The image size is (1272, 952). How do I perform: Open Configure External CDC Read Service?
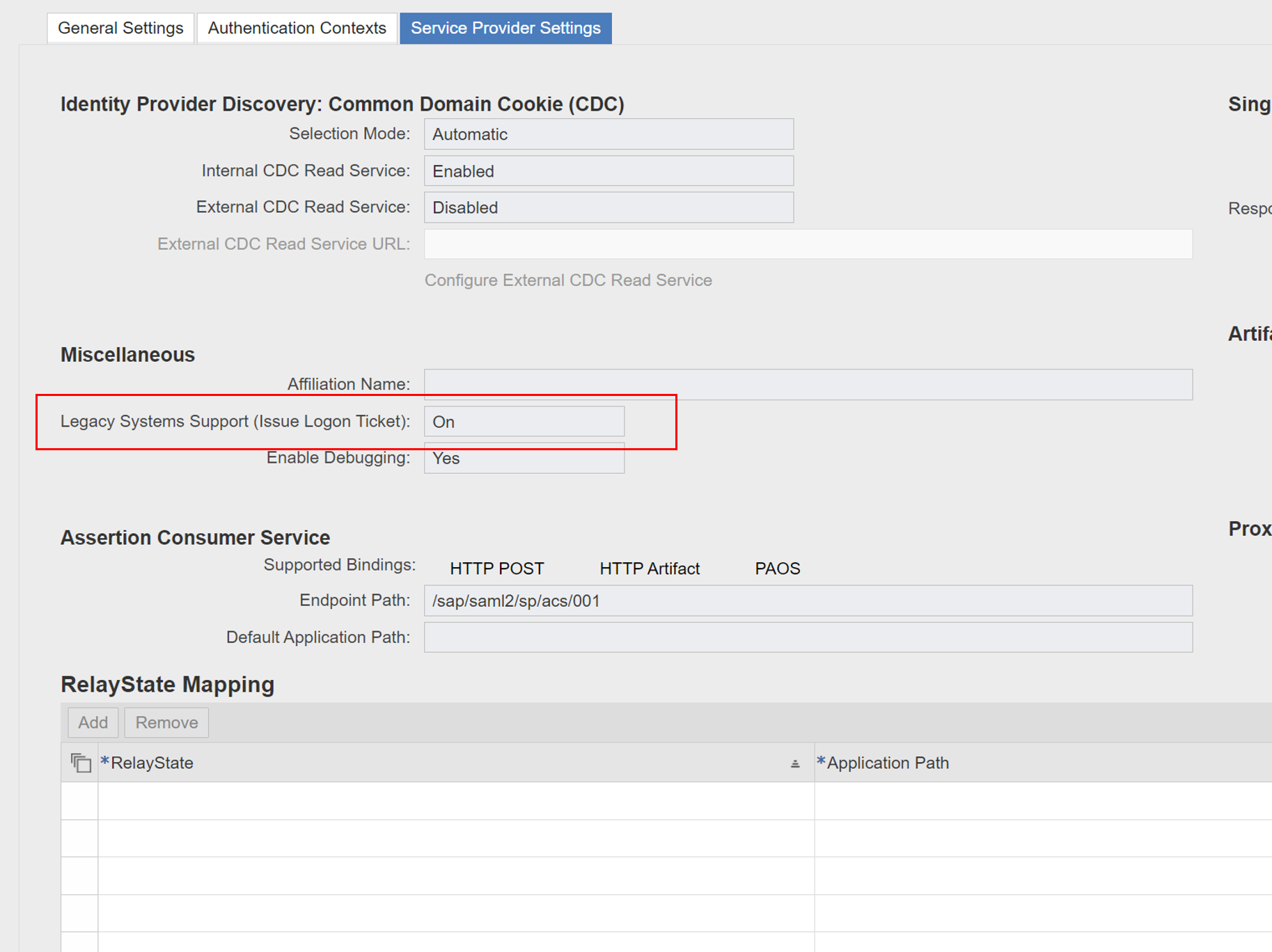pos(568,280)
